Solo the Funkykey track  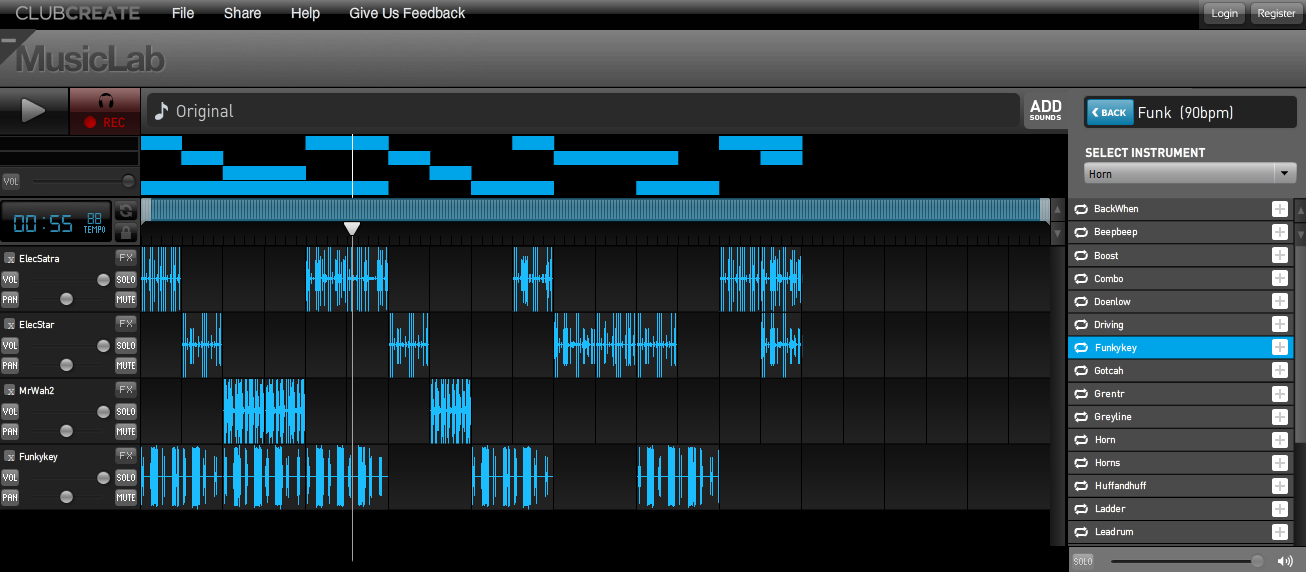tap(126, 477)
